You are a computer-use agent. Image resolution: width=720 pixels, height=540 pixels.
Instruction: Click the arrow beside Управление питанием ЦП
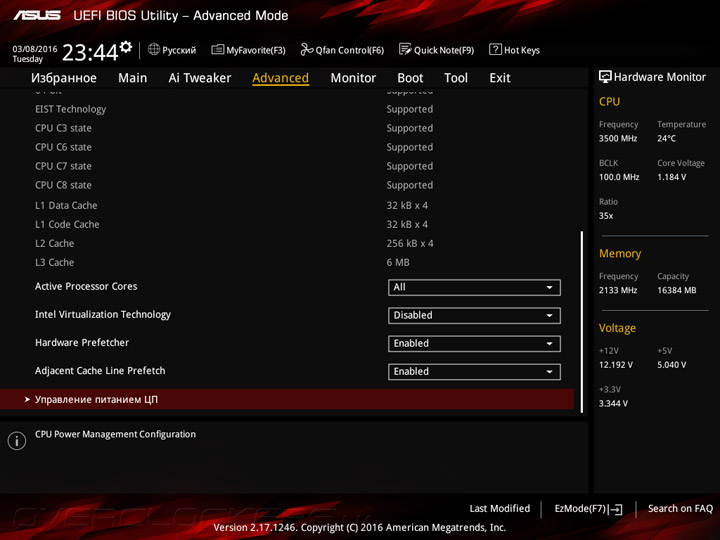point(27,399)
